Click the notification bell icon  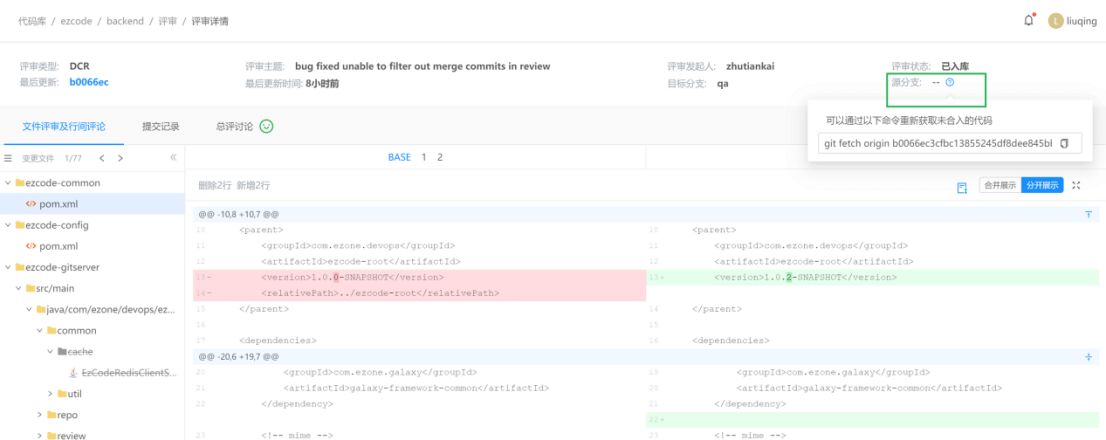[1029, 20]
